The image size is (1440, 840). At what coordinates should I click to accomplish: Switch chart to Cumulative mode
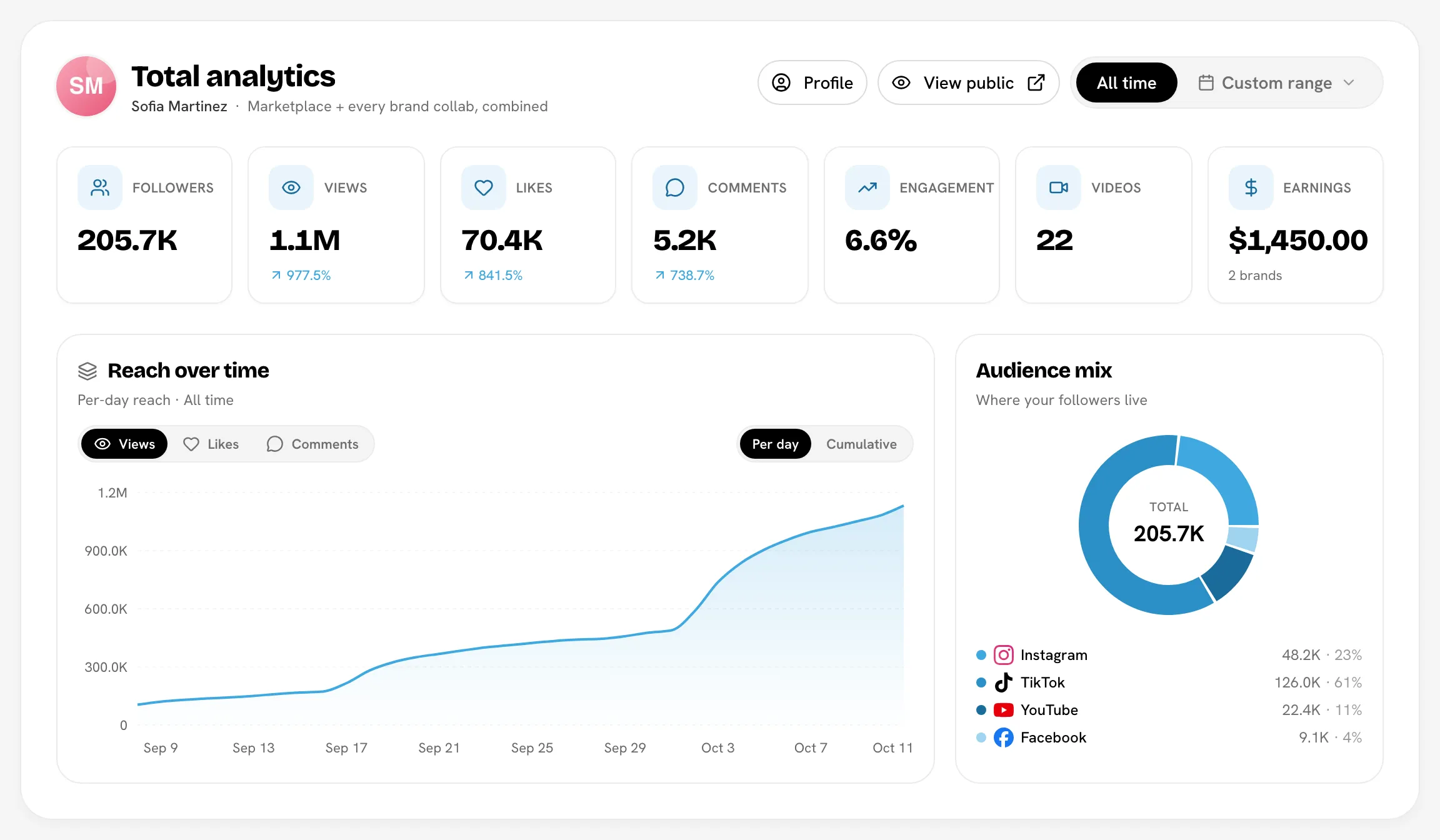[861, 444]
